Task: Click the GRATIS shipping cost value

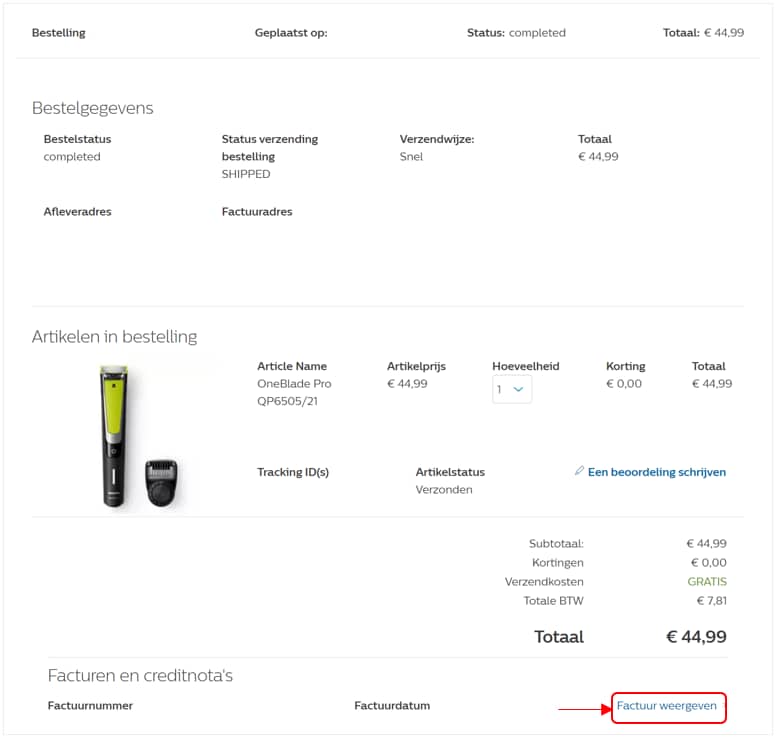Action: coord(707,582)
